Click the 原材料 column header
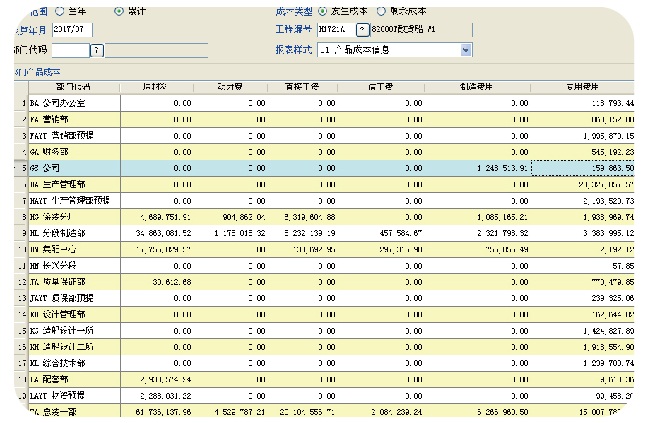The image size is (650, 423). click(156, 87)
